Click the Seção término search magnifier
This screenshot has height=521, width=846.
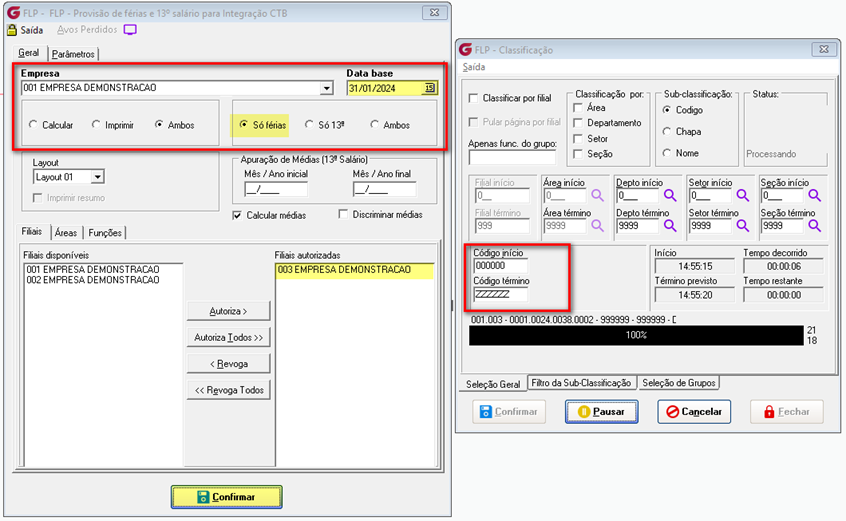point(815,225)
